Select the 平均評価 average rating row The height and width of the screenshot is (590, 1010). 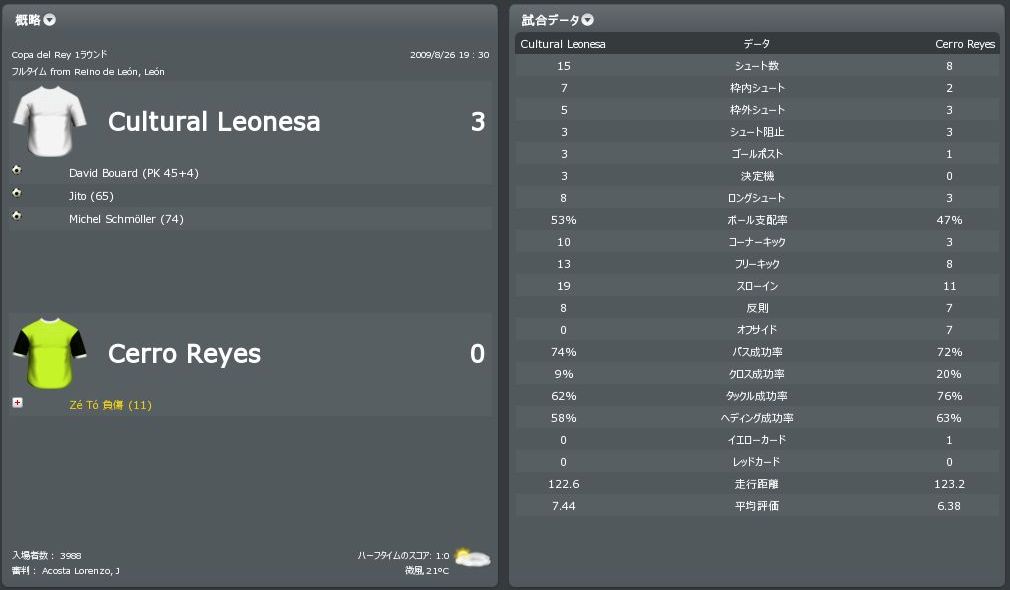[x=756, y=506]
